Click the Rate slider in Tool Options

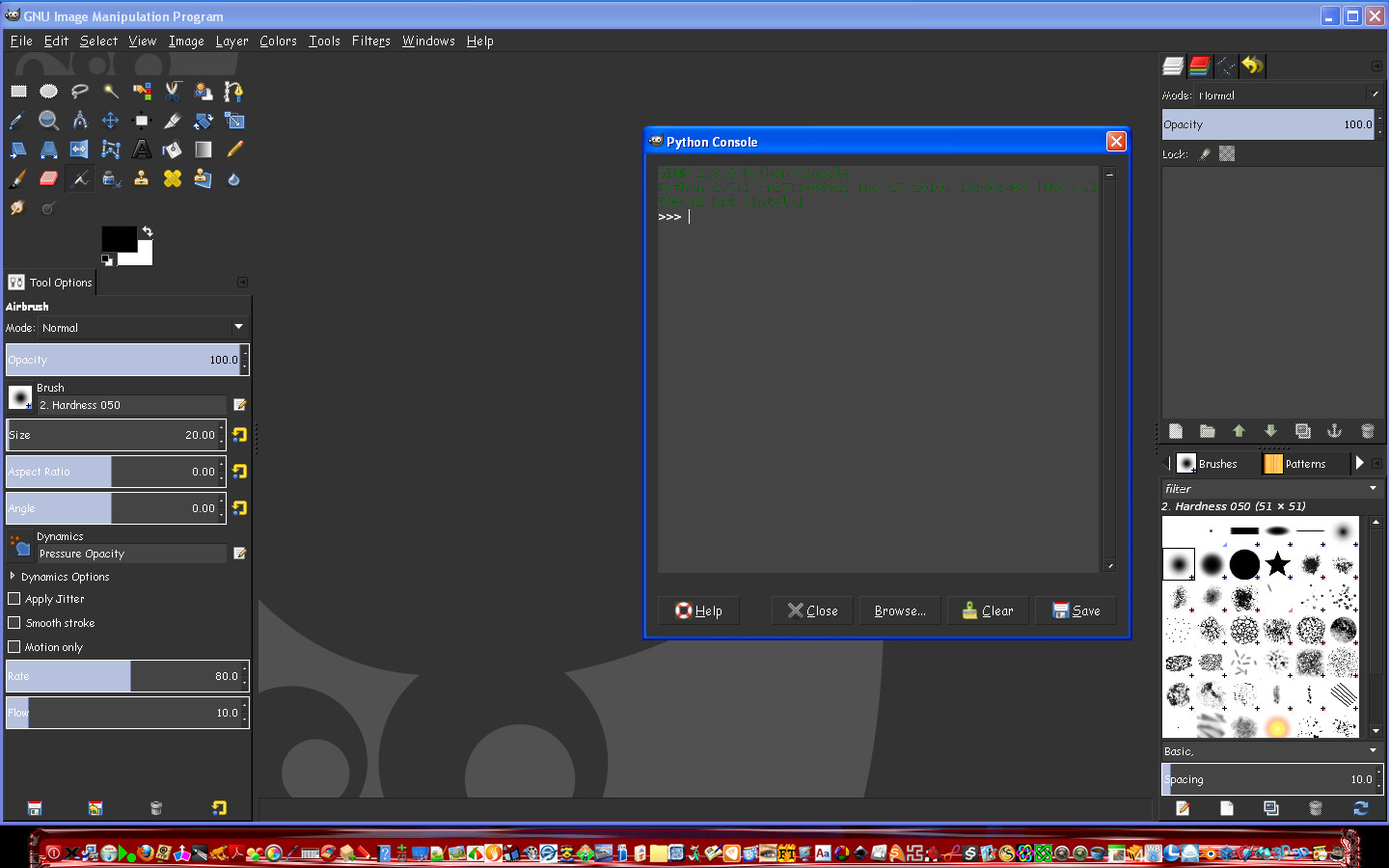coord(127,676)
